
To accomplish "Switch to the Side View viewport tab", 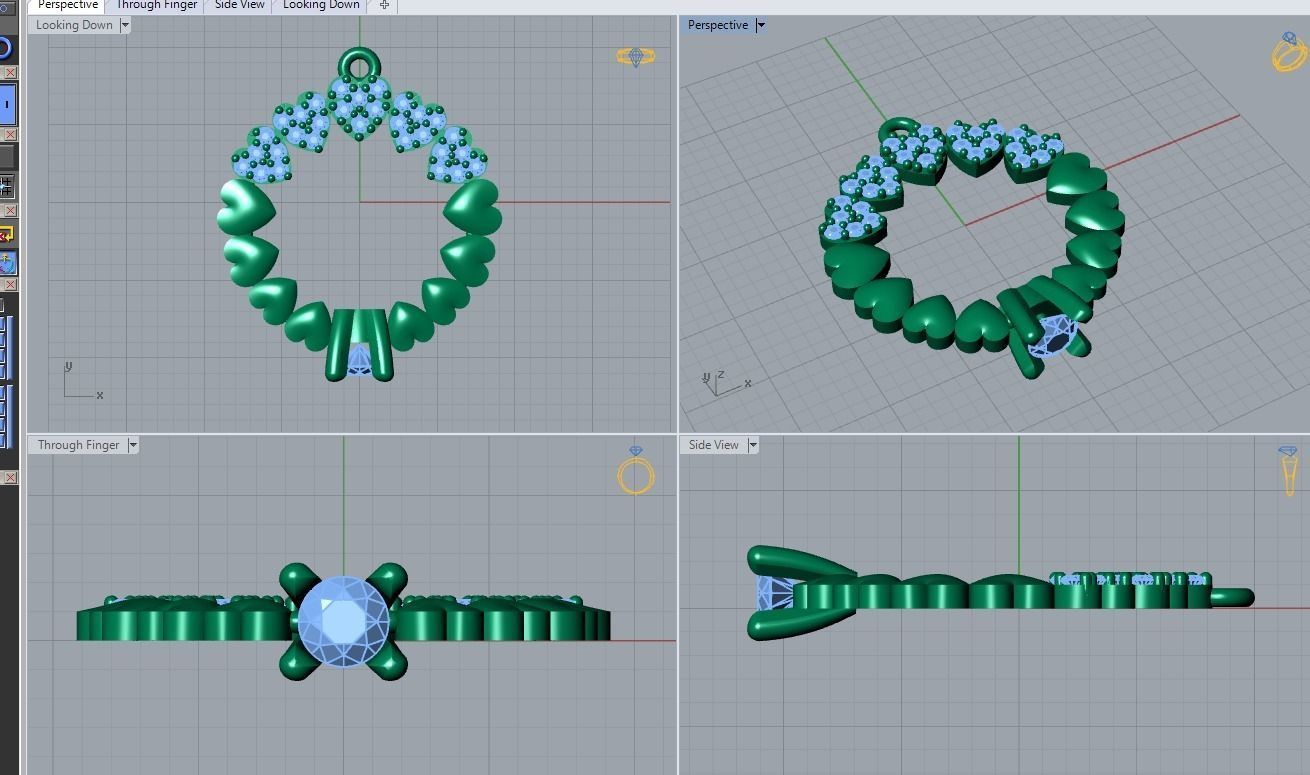I will 240,5.
